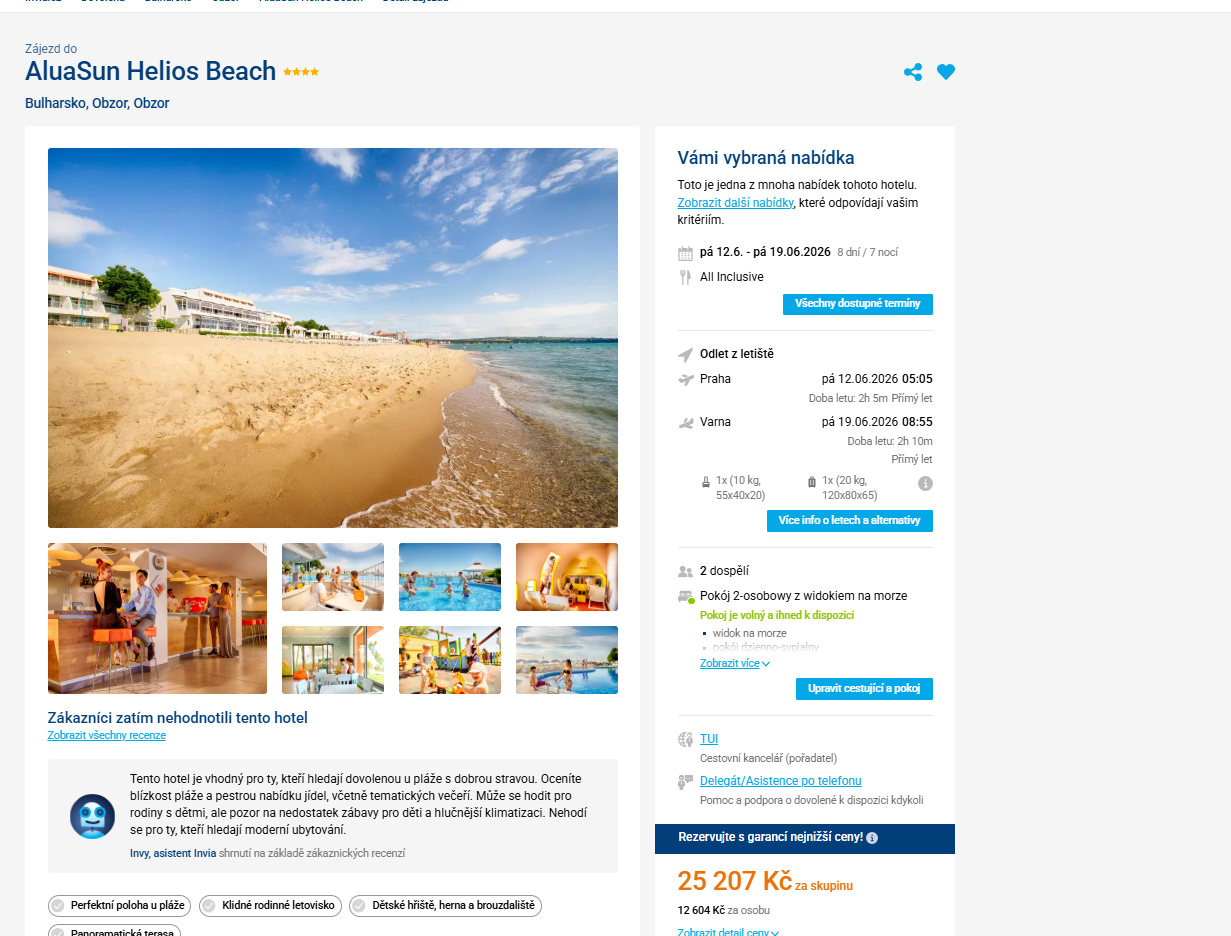Open Všechny dostupné termíny button
The image size is (1231, 936).
(857, 304)
